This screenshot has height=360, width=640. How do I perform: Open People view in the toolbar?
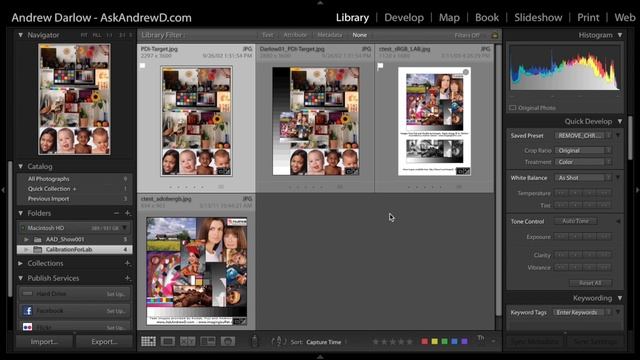(228, 341)
